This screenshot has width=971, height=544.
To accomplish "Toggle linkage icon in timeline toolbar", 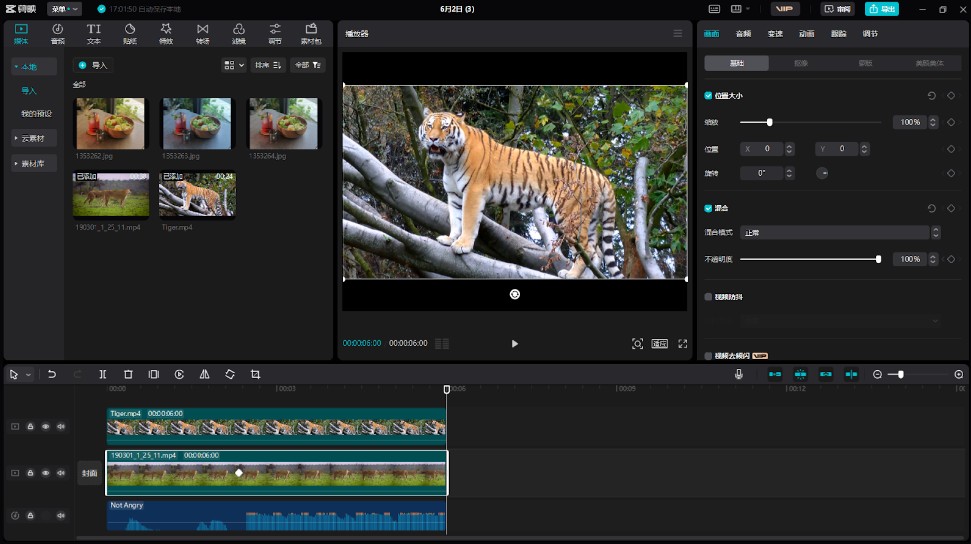I will tap(825, 374).
